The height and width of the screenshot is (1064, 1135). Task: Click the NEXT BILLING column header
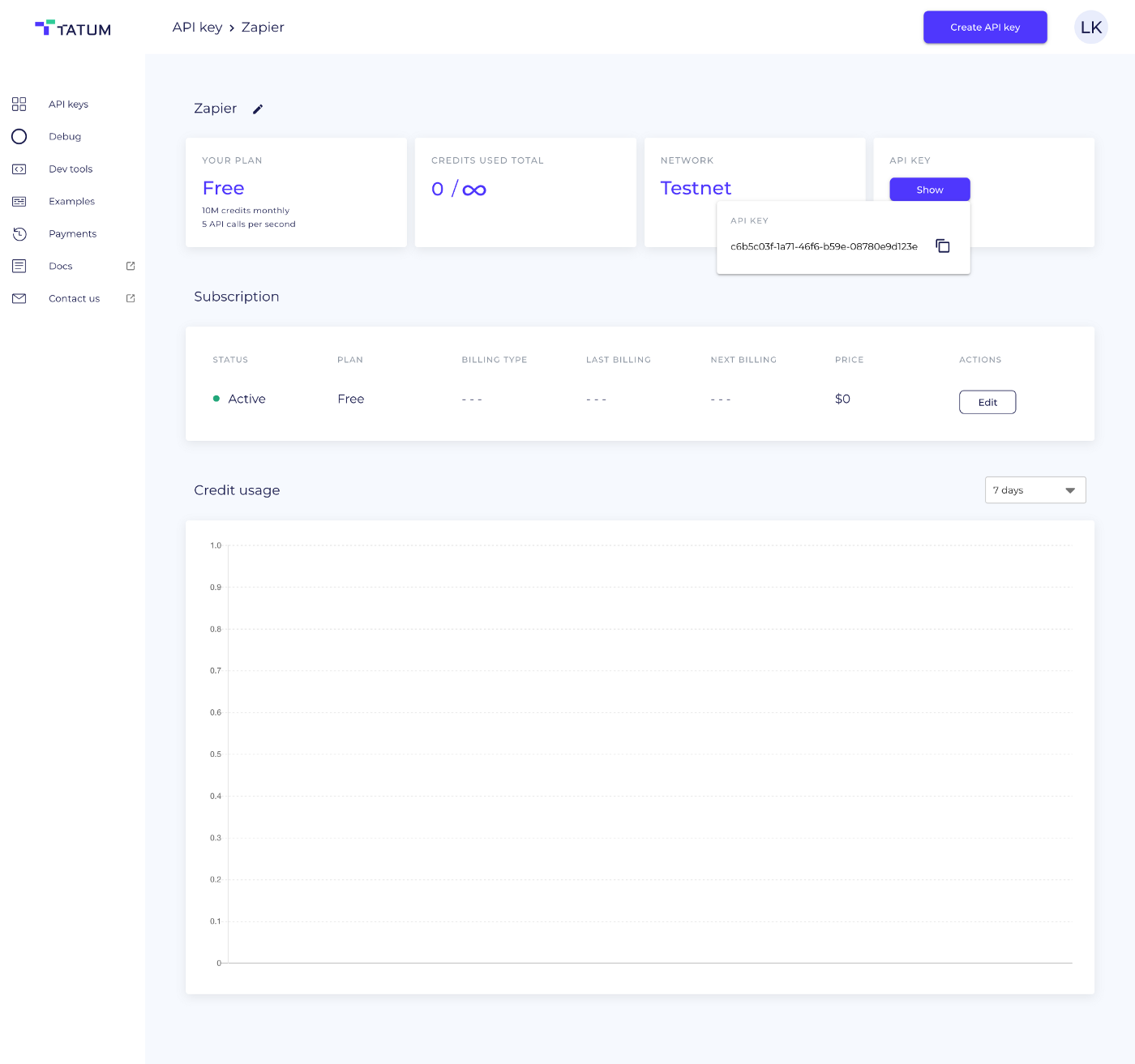[743, 360]
